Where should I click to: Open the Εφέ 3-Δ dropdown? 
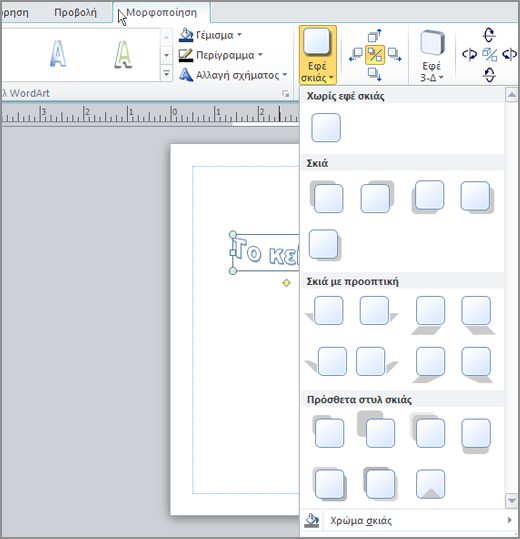click(432, 55)
